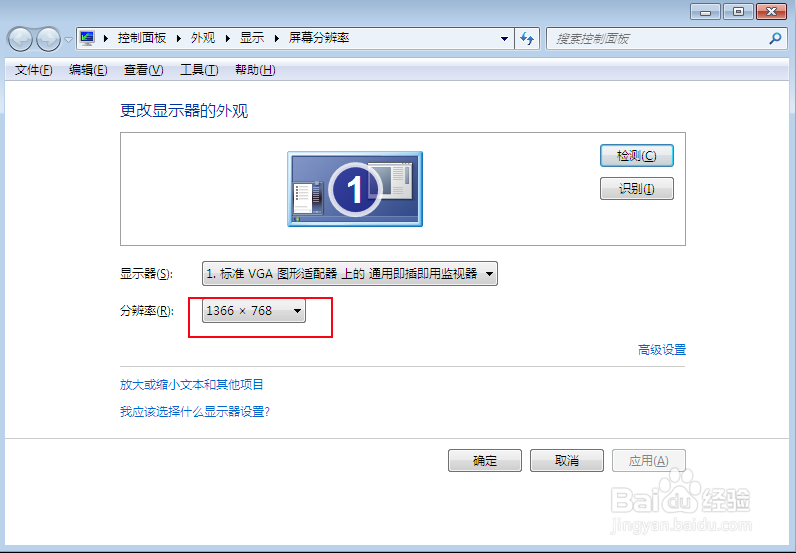This screenshot has width=796, height=553.
Task: Expand arrow before 显示 breadcrumb
Action: 227,39
